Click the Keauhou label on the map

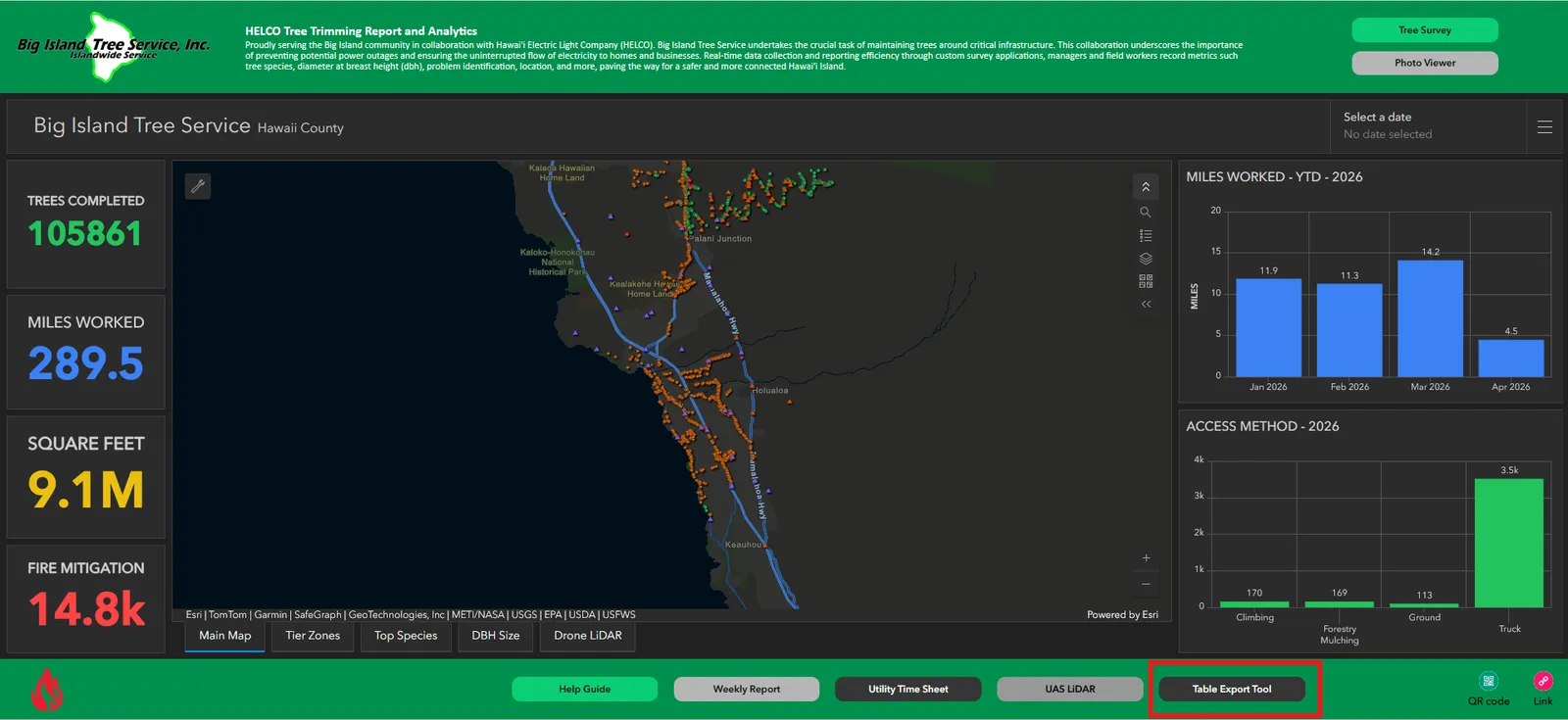tap(743, 545)
